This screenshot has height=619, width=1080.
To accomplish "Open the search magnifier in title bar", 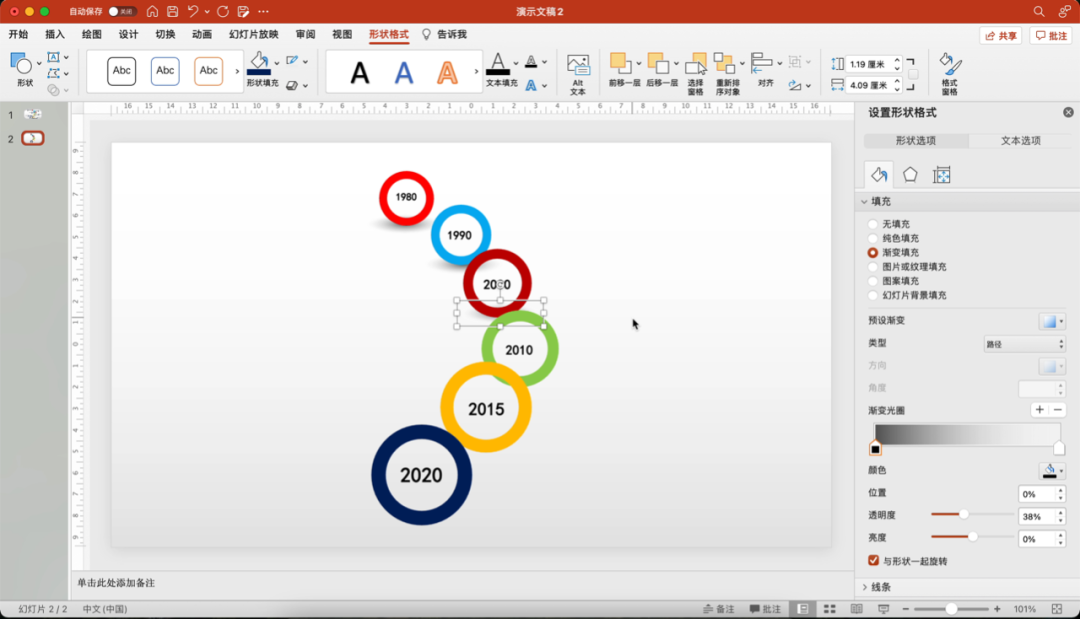I will click(x=1039, y=11).
